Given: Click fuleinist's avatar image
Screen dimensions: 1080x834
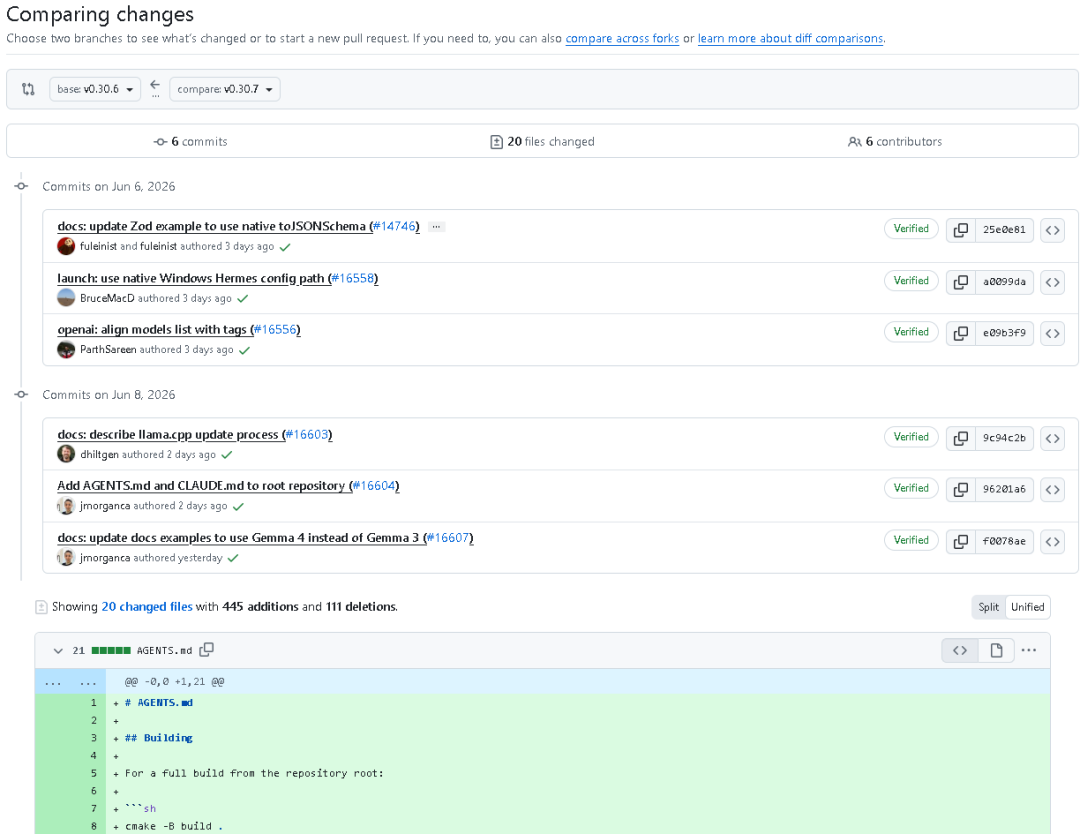Looking at the screenshot, I should 66,246.
